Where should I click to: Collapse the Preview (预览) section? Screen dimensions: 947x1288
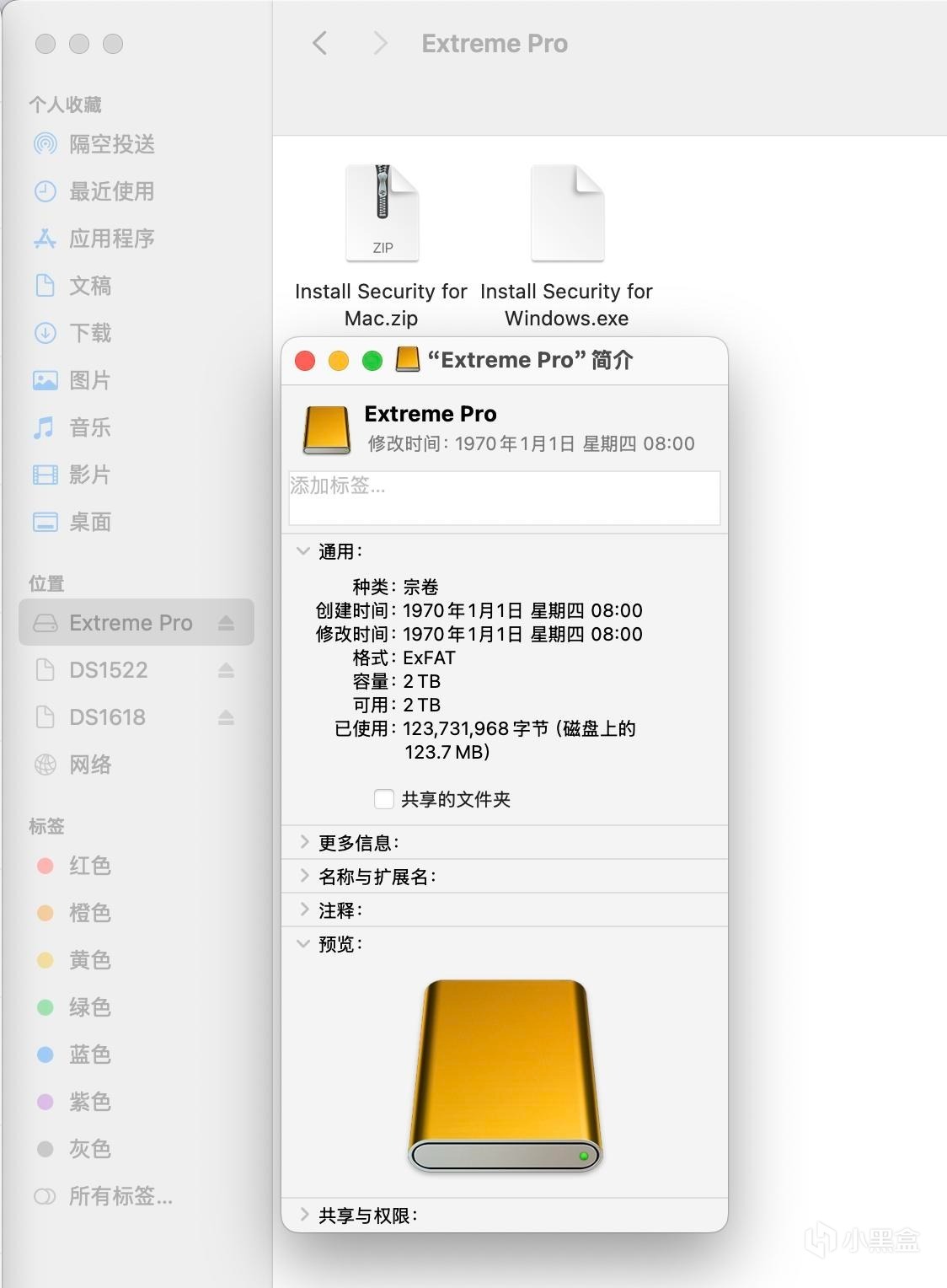[x=303, y=944]
